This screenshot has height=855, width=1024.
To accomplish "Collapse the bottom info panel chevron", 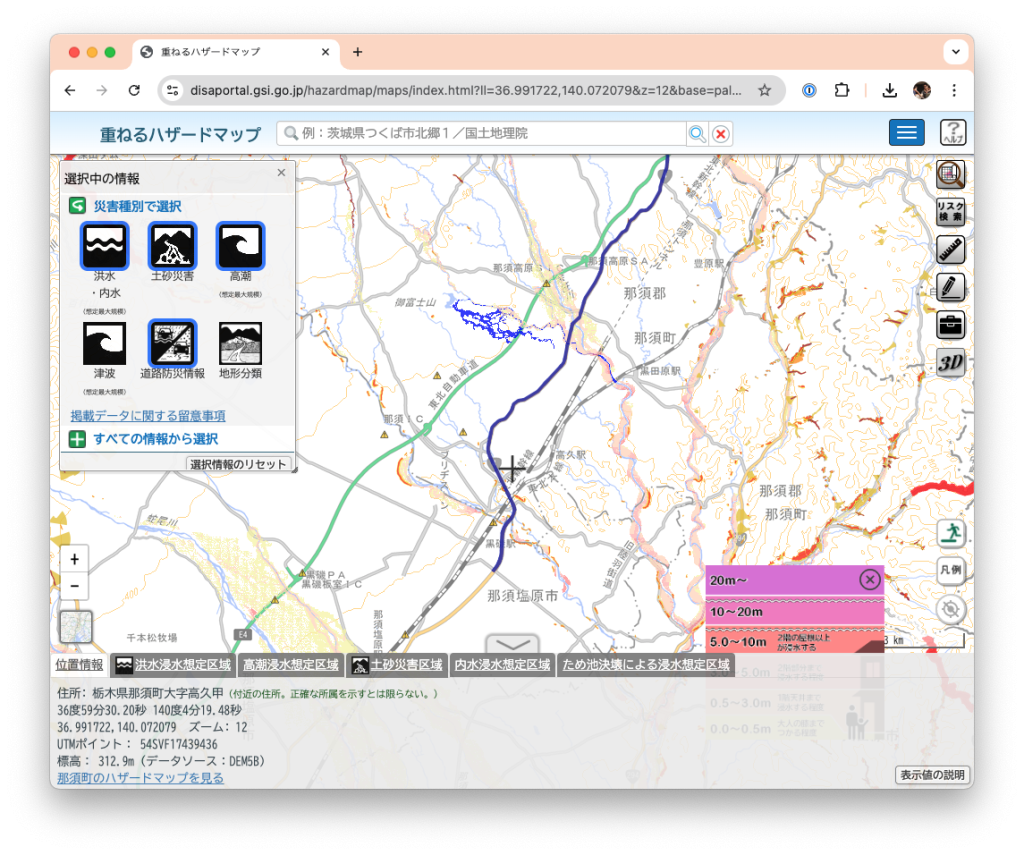I will (513, 644).
